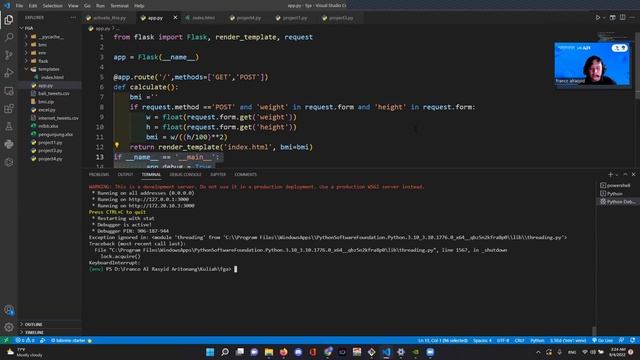
Task: Click the Spaces: 4 indentation in status bar
Action: click(x=482, y=340)
